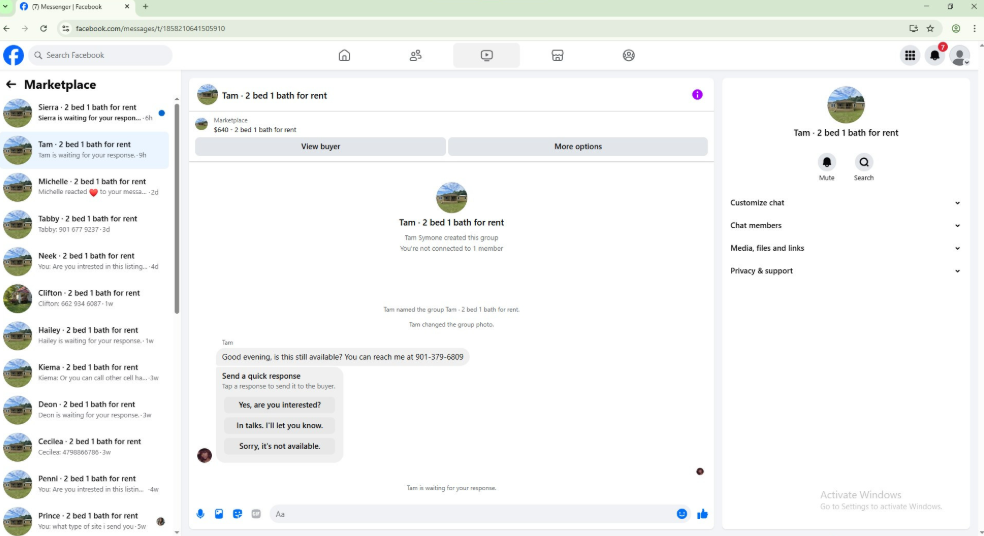Open the Watch video icon
The height and width of the screenshot is (536, 984).
pyautogui.click(x=486, y=55)
